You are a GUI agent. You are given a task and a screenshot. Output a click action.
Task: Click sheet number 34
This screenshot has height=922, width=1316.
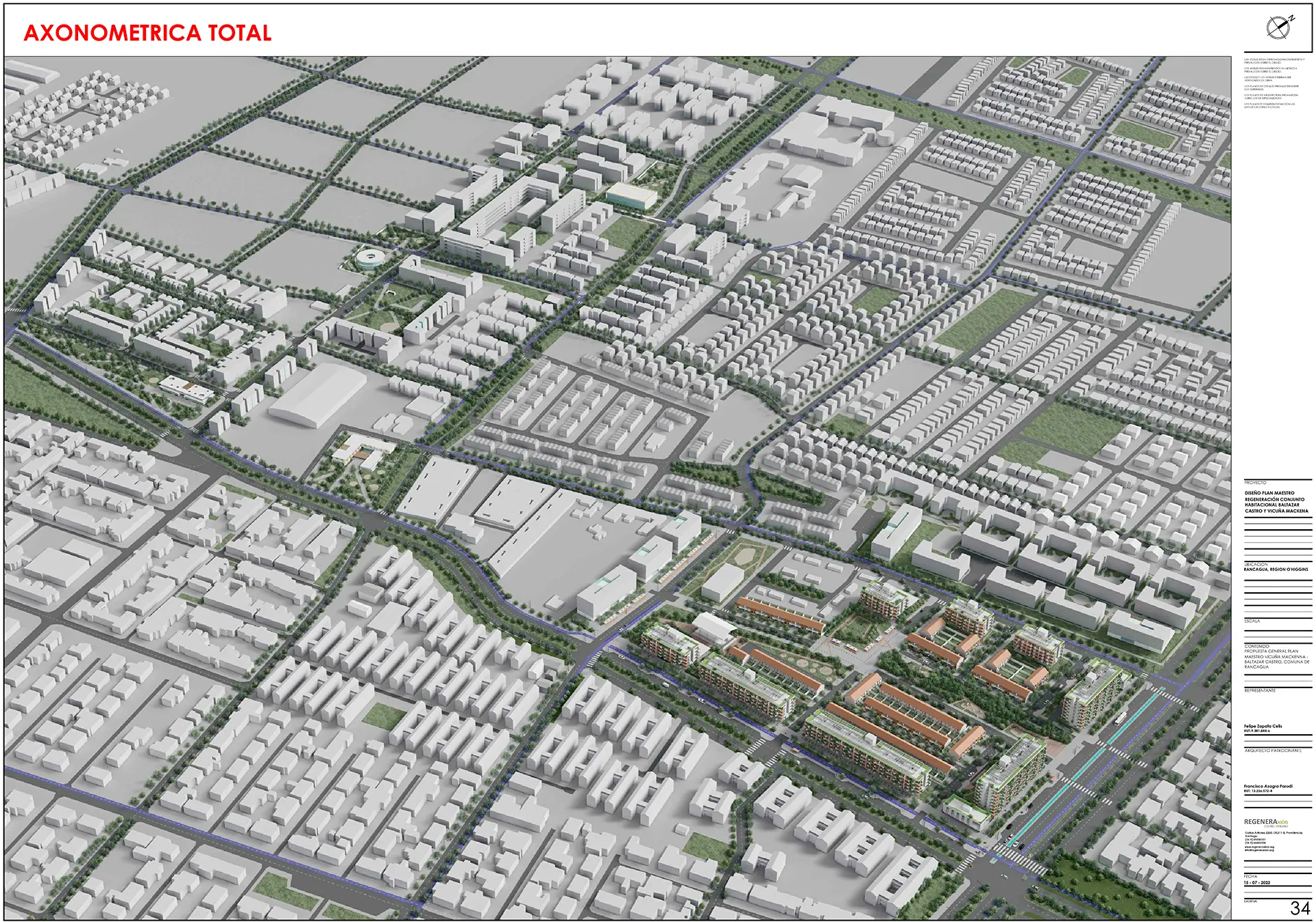click(x=1299, y=908)
